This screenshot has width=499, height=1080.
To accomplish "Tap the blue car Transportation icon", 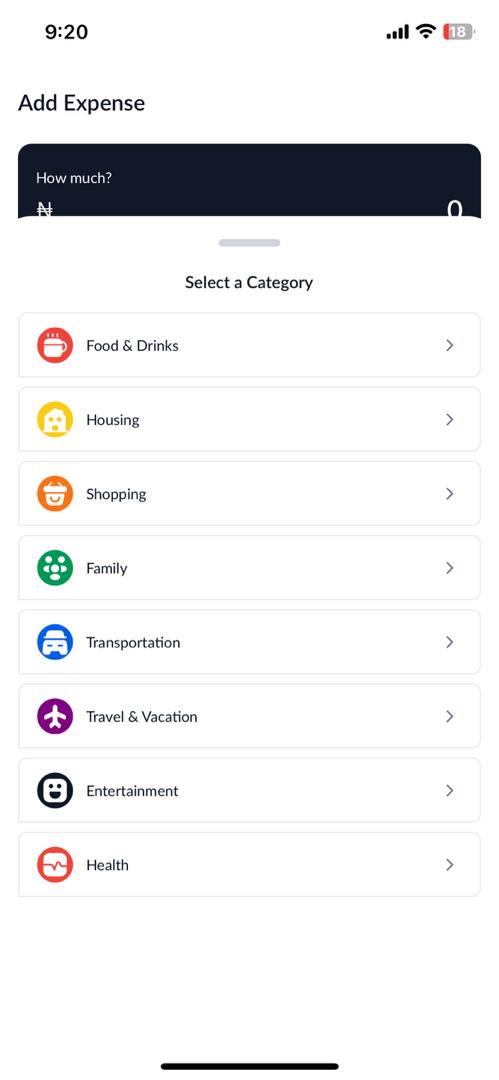I will (x=54, y=643).
